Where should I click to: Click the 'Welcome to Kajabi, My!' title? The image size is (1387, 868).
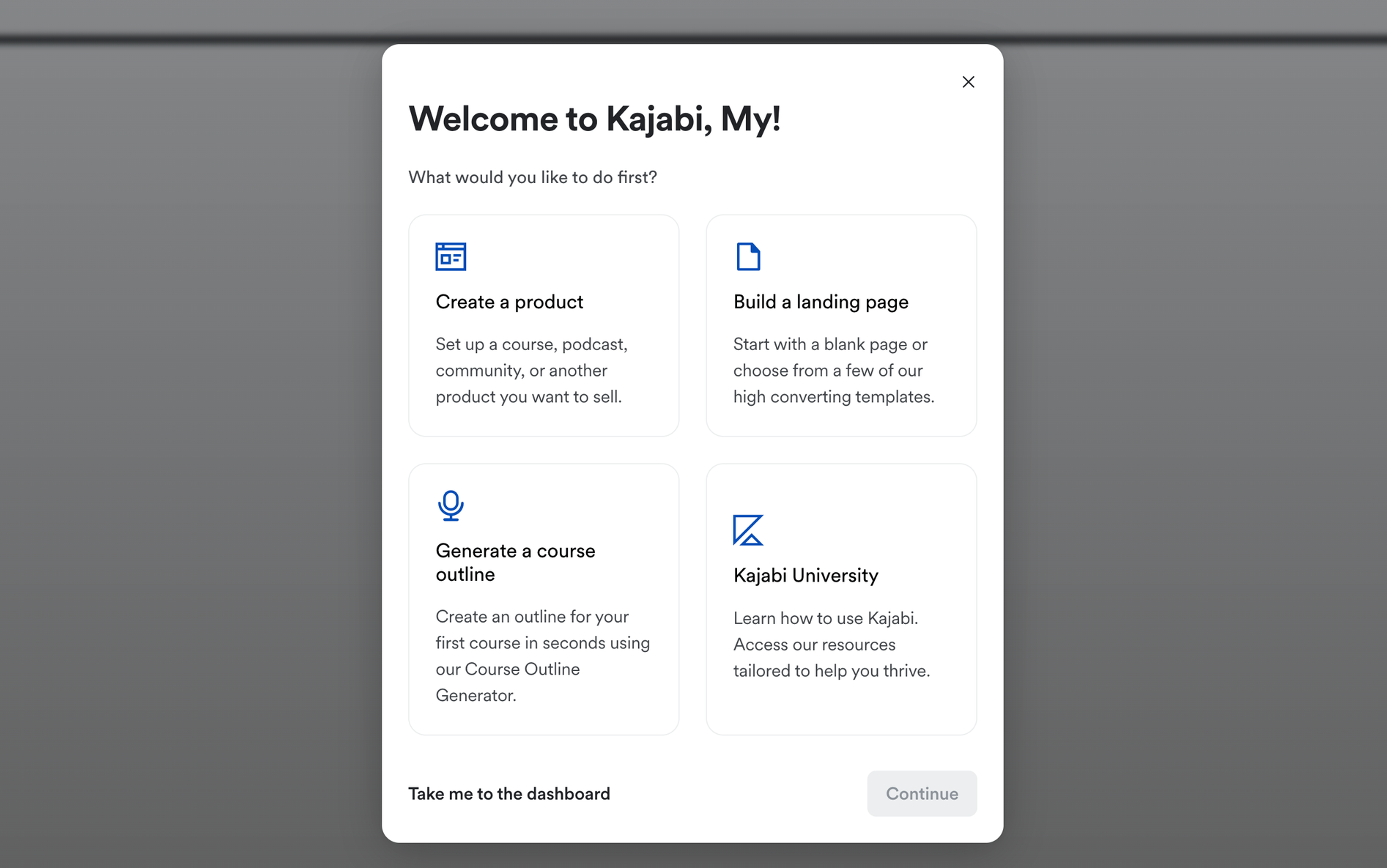point(594,119)
